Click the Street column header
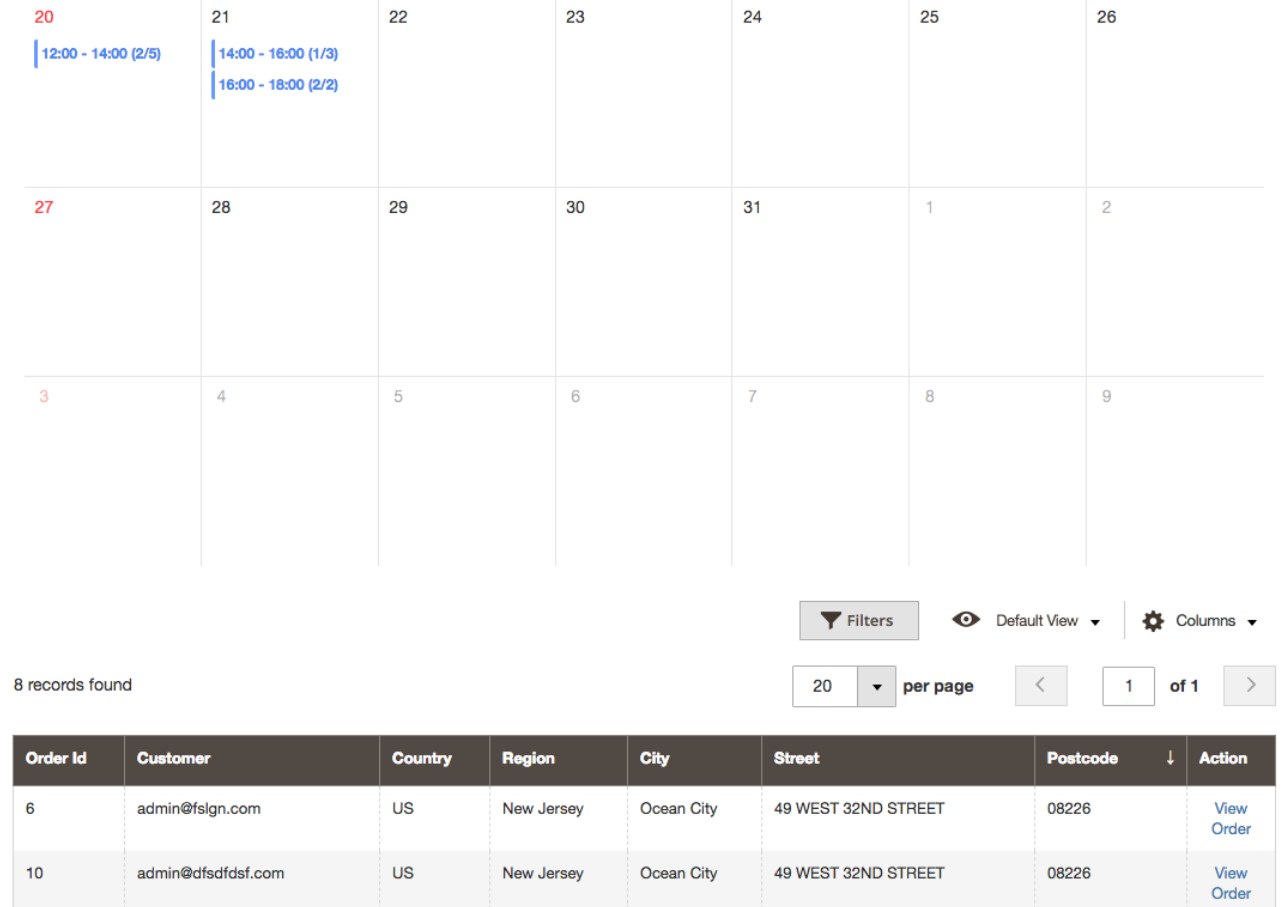The height and width of the screenshot is (907, 1288). pyautogui.click(x=796, y=759)
